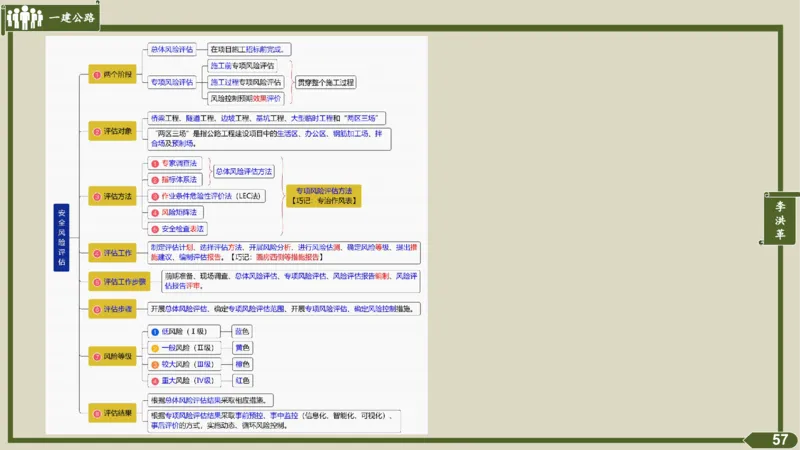Viewport: 800px width, 450px height.
Task: Click the 在项目施工招标前完成 node
Action: pos(249,49)
